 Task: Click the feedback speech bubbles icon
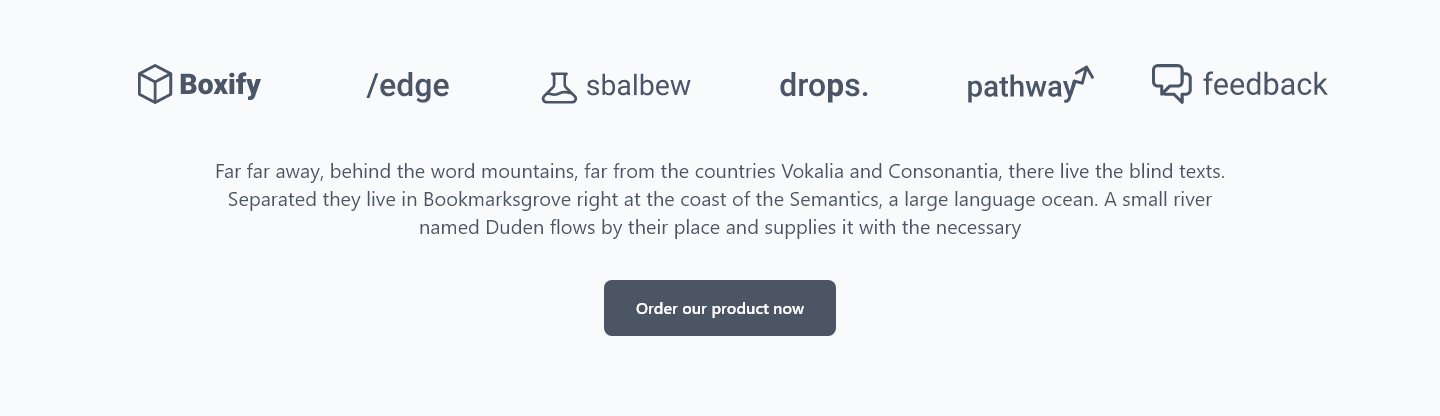coord(1172,84)
